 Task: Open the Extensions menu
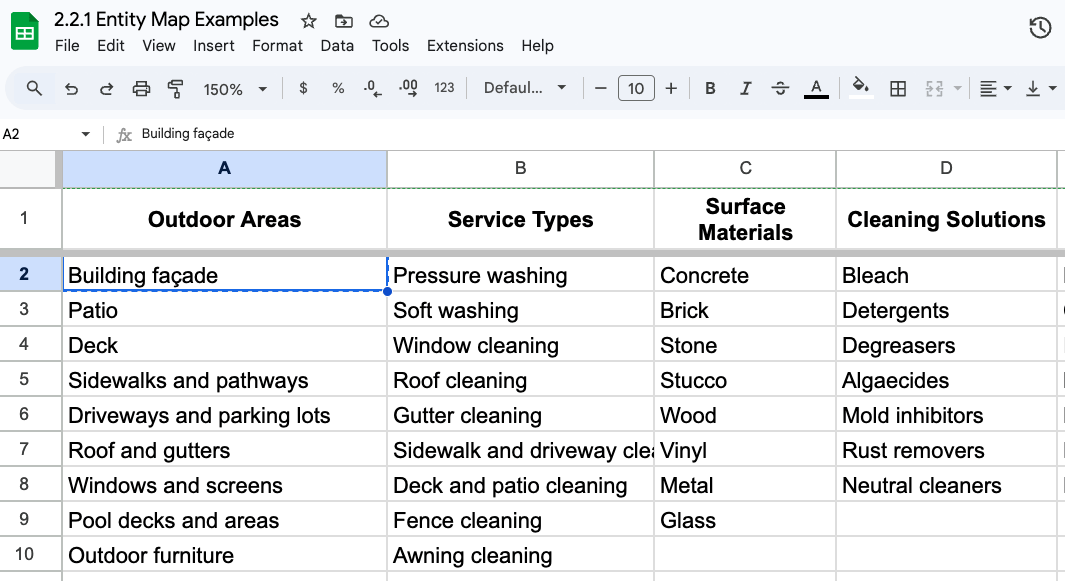click(465, 45)
